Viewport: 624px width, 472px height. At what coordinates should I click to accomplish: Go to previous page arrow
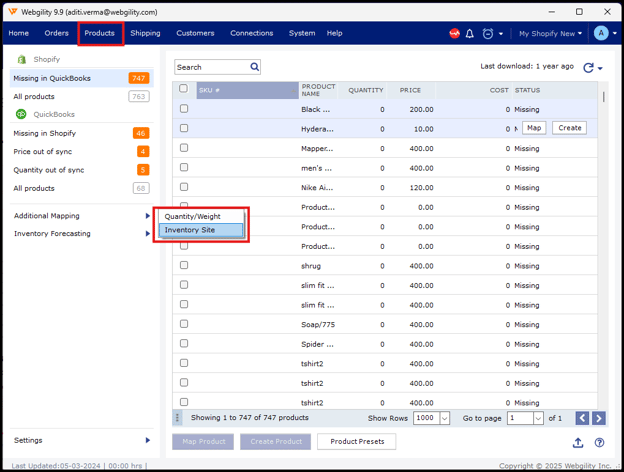(581, 418)
